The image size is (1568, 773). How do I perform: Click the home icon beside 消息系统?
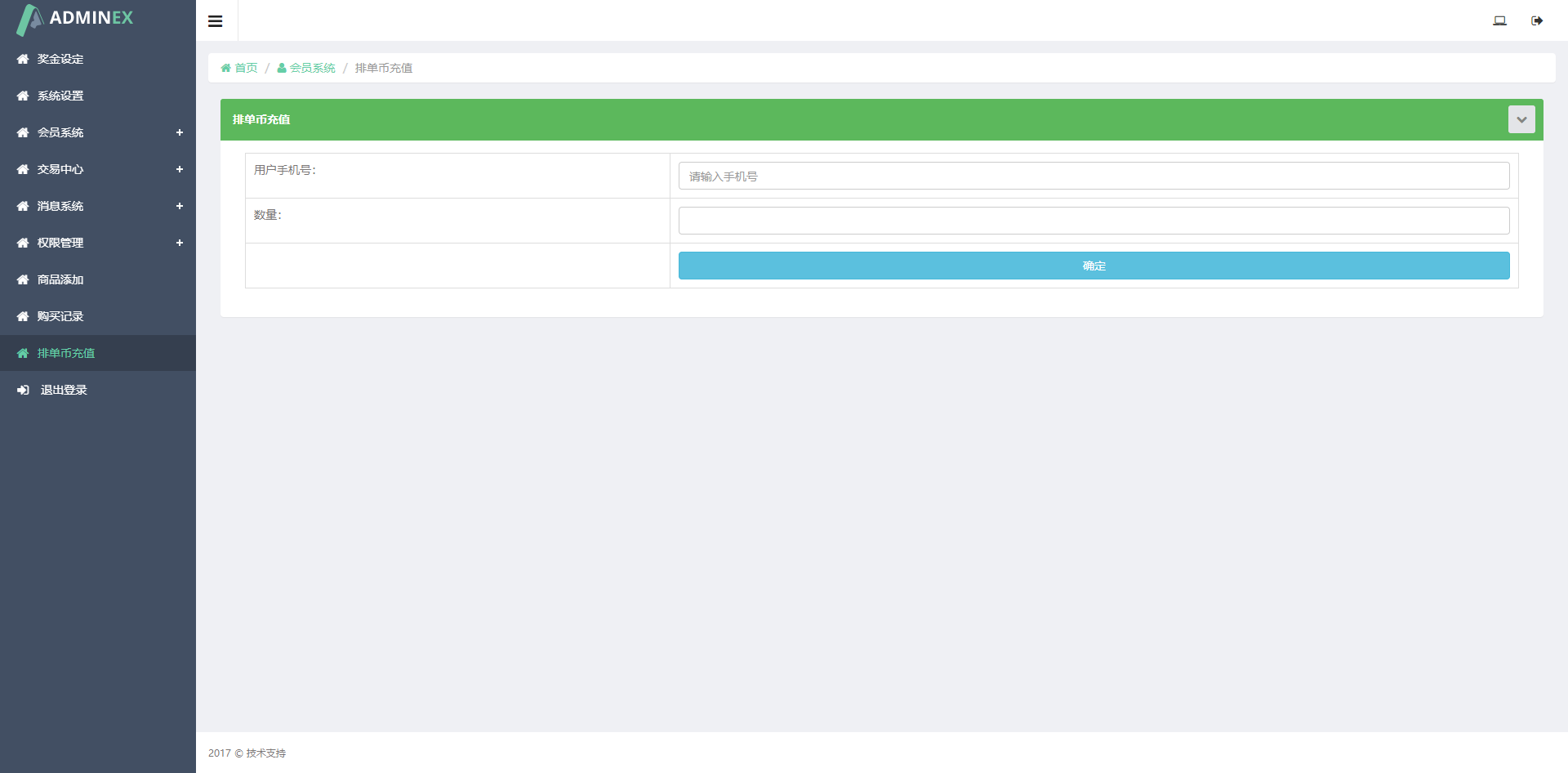23,206
